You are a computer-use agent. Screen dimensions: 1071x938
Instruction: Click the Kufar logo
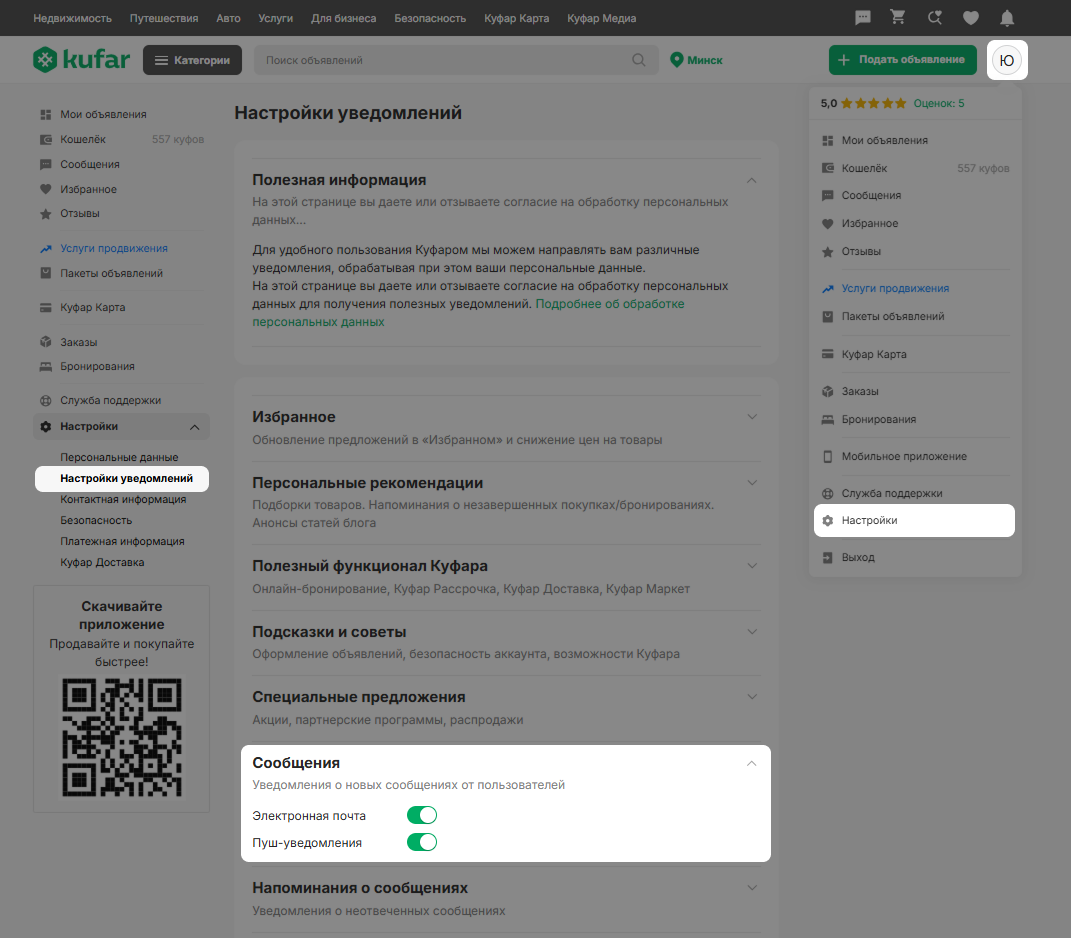81,59
